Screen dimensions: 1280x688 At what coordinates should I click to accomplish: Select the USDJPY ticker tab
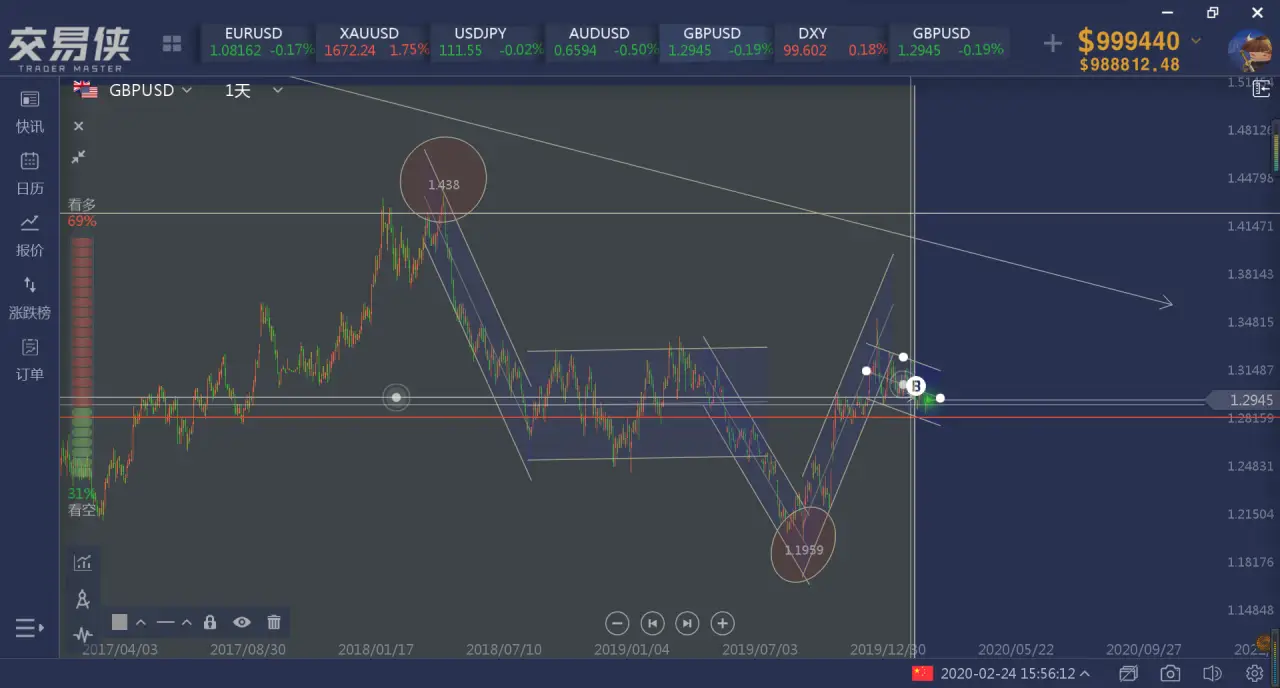click(488, 42)
